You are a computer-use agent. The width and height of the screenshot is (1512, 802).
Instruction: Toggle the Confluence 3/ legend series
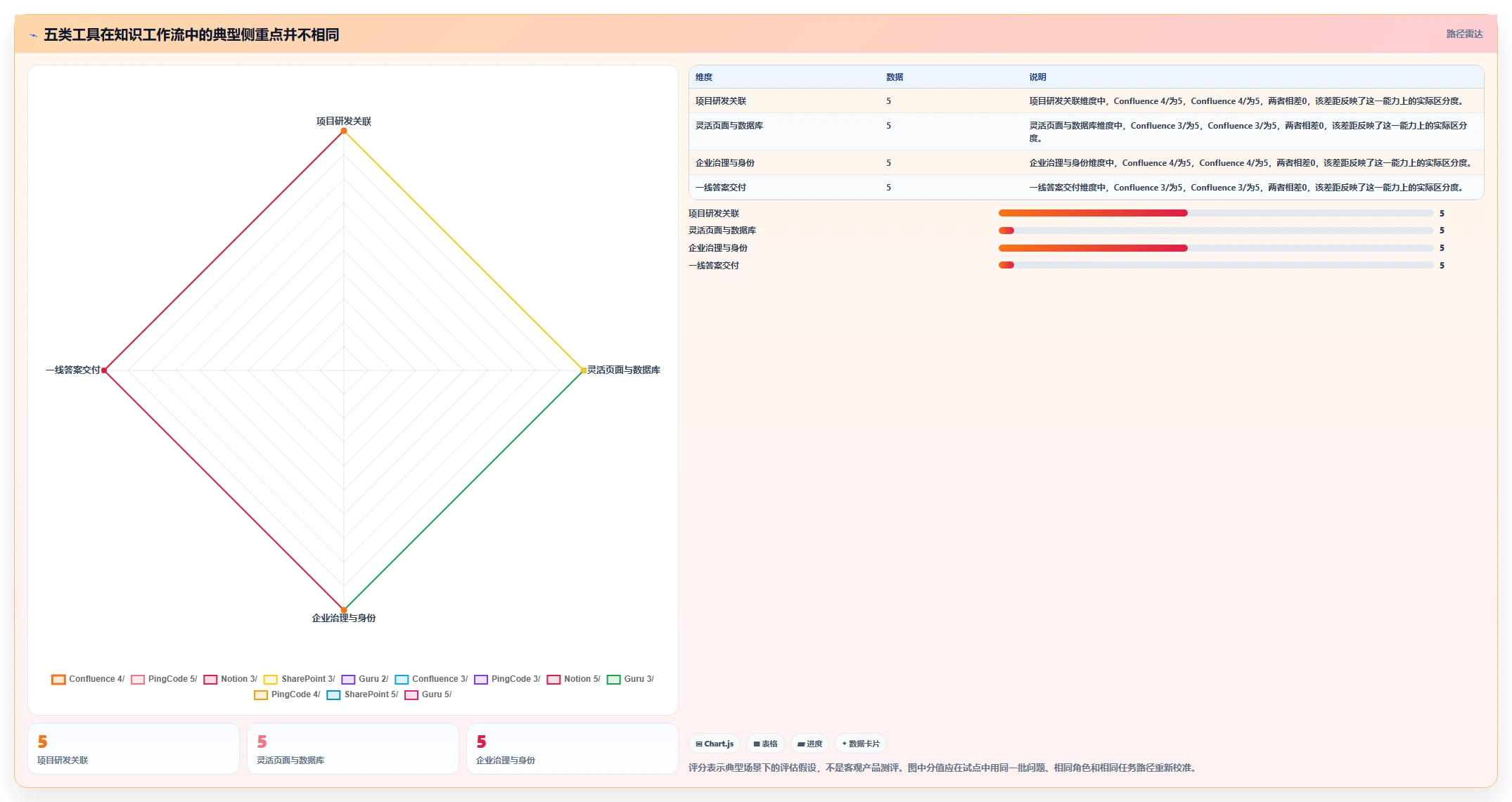(431, 679)
